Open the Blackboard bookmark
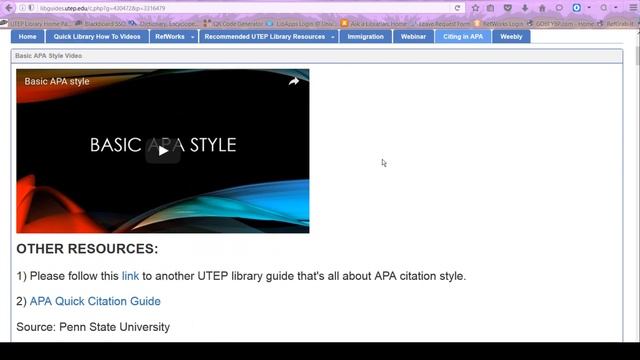The height and width of the screenshot is (360, 640). tap(101, 24)
